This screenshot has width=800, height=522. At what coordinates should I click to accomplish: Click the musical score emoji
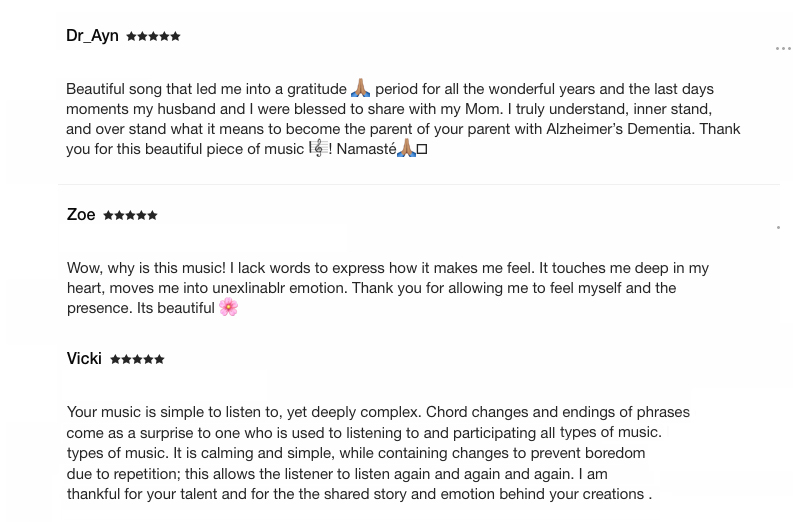319,149
